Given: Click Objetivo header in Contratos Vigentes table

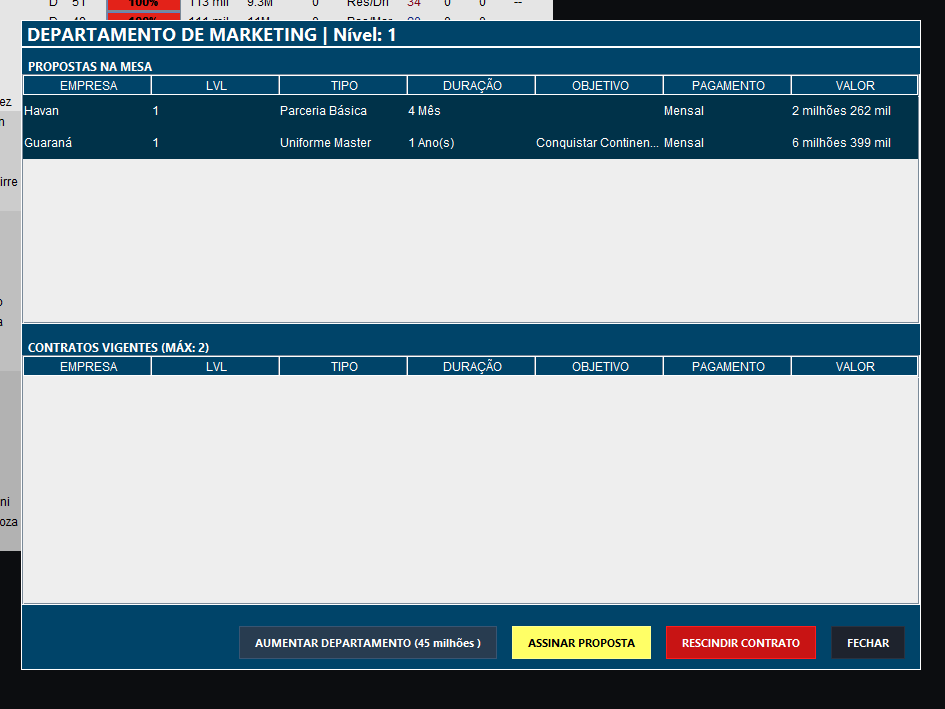Looking at the screenshot, I should [600, 367].
